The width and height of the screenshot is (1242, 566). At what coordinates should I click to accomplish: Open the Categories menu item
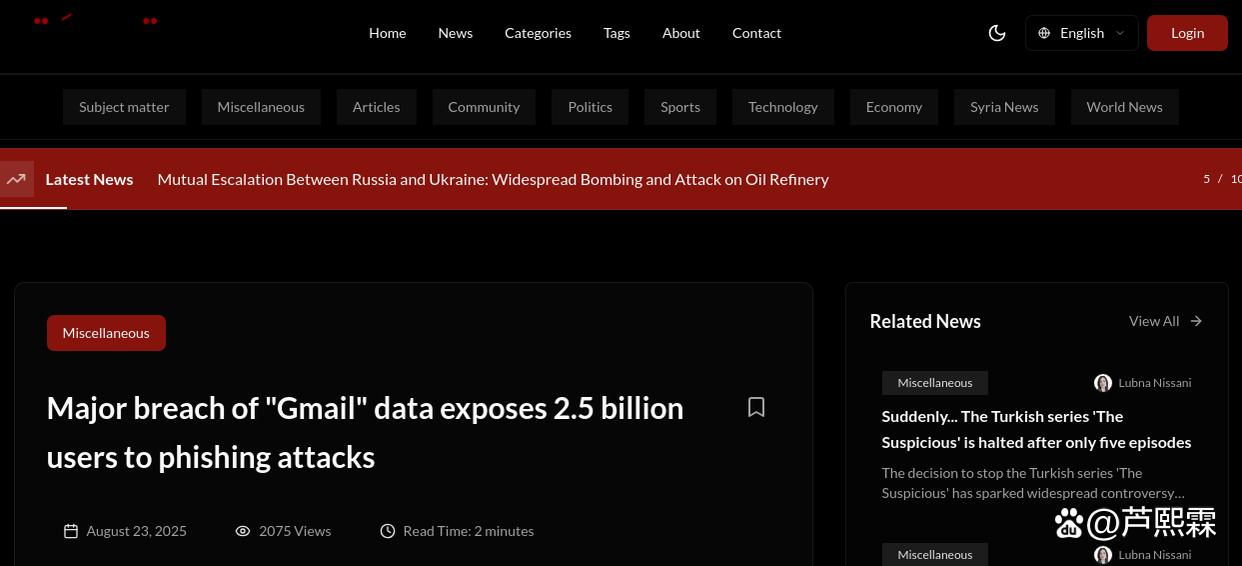538,33
